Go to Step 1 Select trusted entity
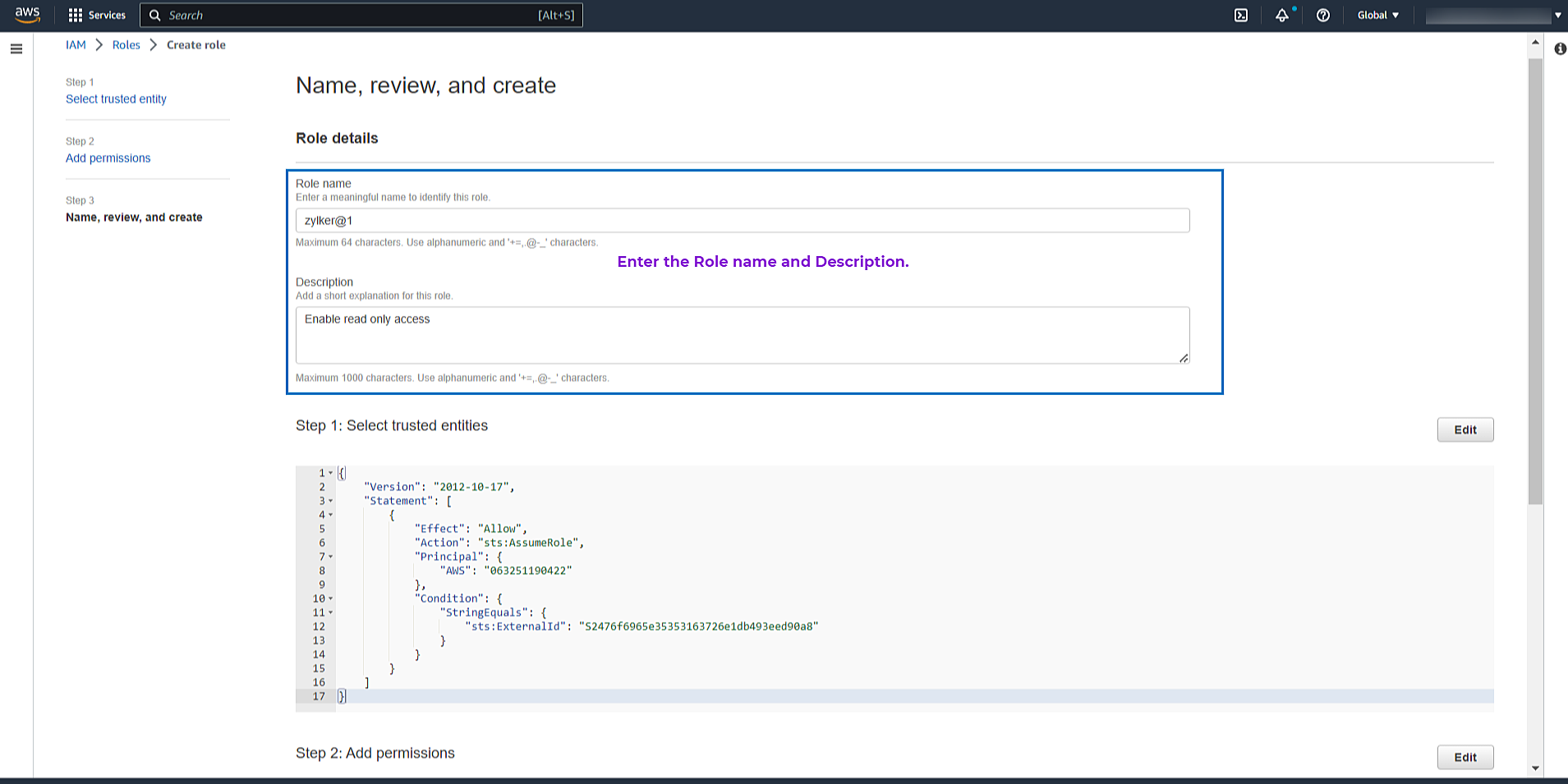1568x784 pixels. pyautogui.click(x=116, y=99)
